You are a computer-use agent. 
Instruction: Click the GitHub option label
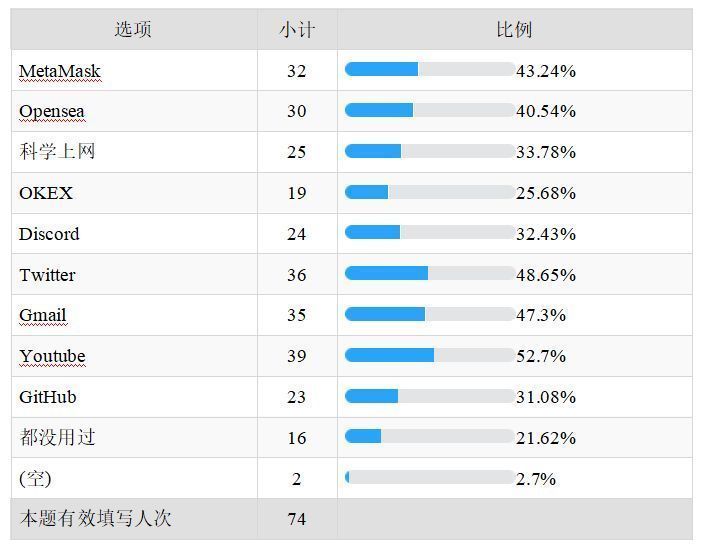point(48,397)
